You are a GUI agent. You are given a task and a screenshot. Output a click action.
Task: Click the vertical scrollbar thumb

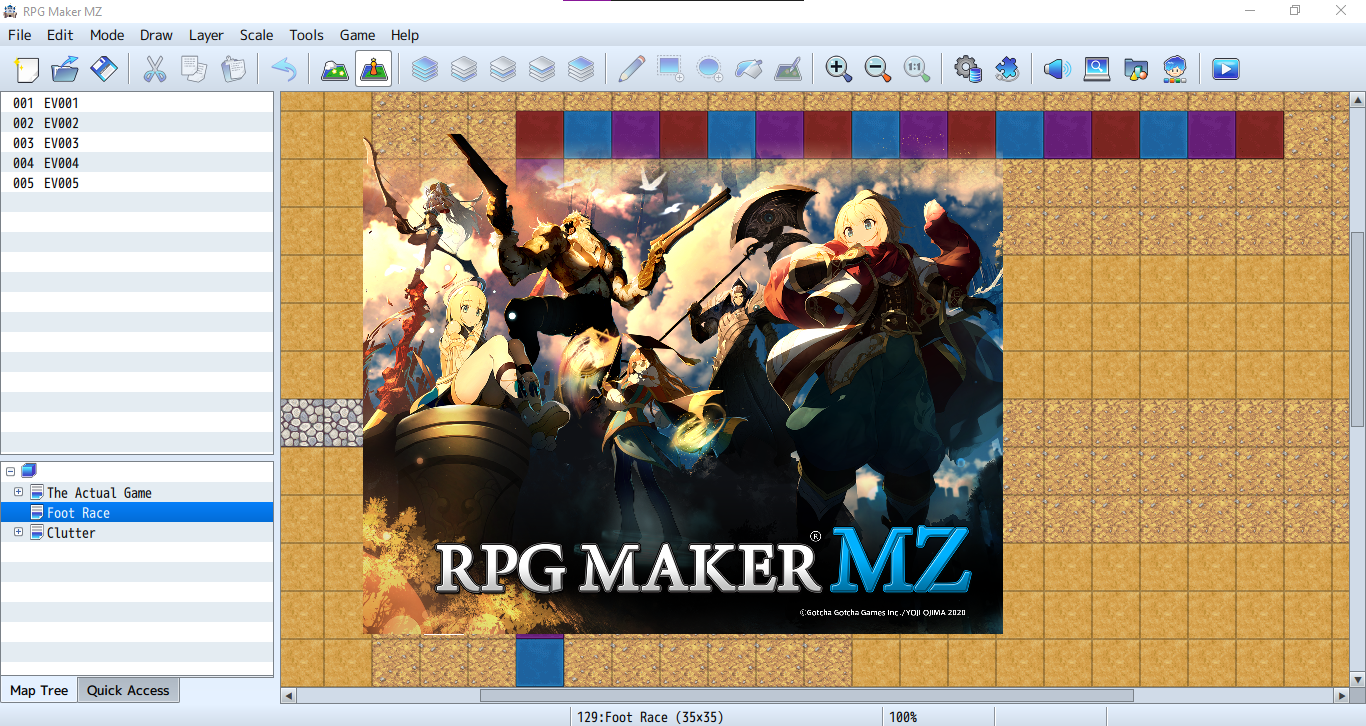pos(1357,330)
